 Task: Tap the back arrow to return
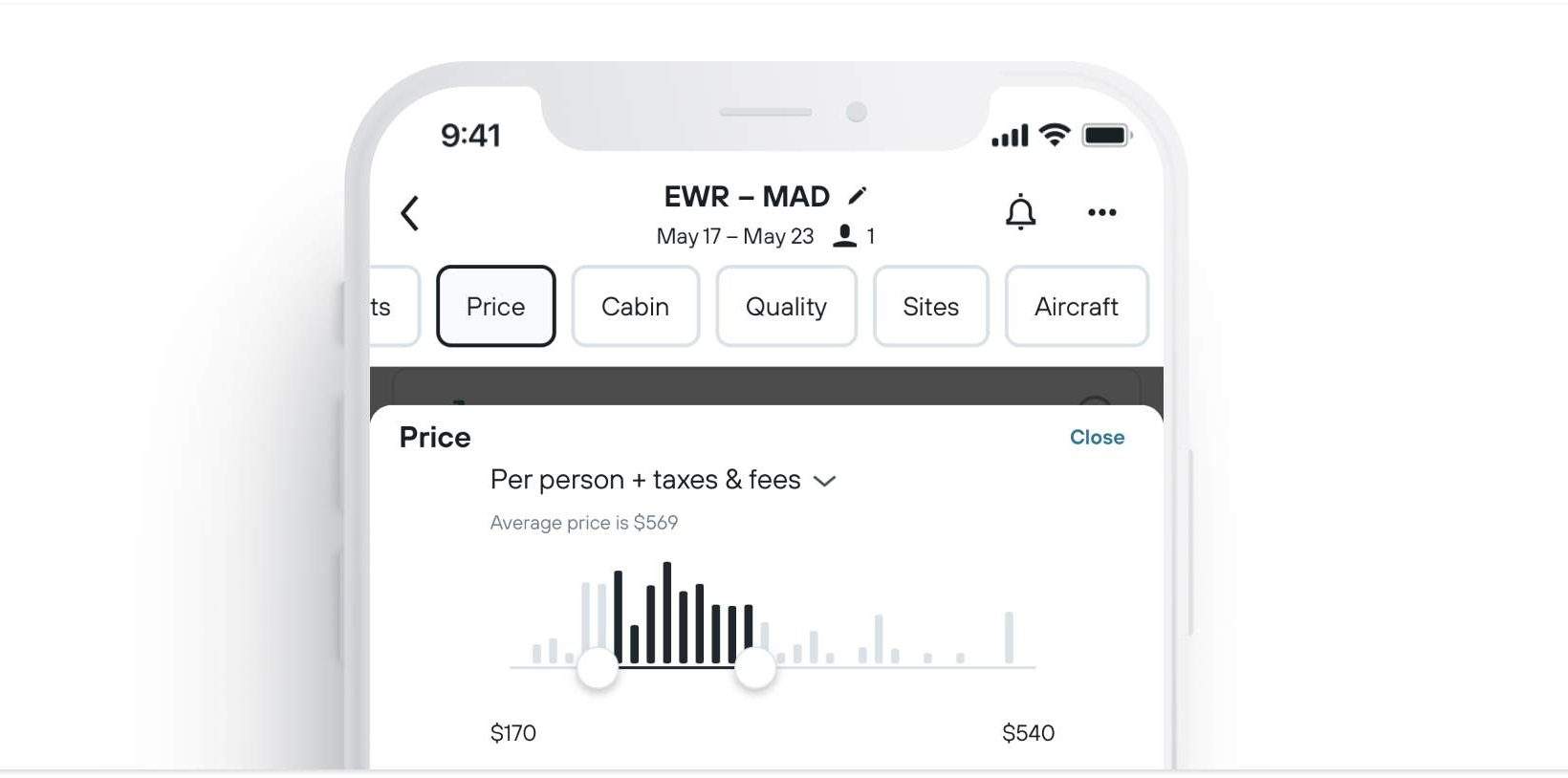click(x=411, y=213)
